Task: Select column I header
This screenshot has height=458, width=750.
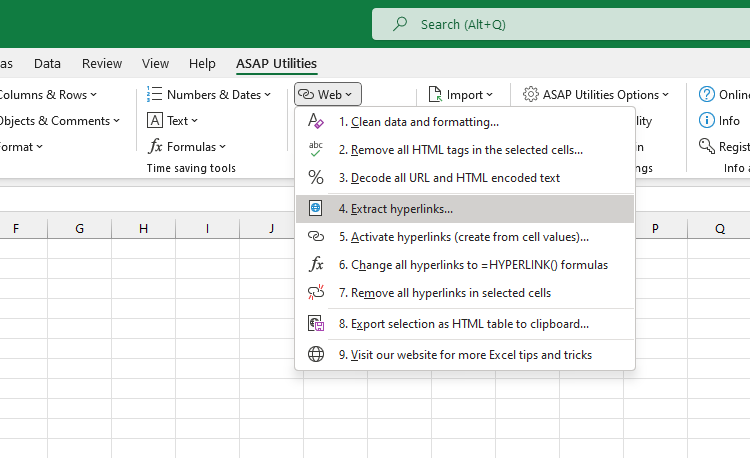Action: click(x=208, y=229)
